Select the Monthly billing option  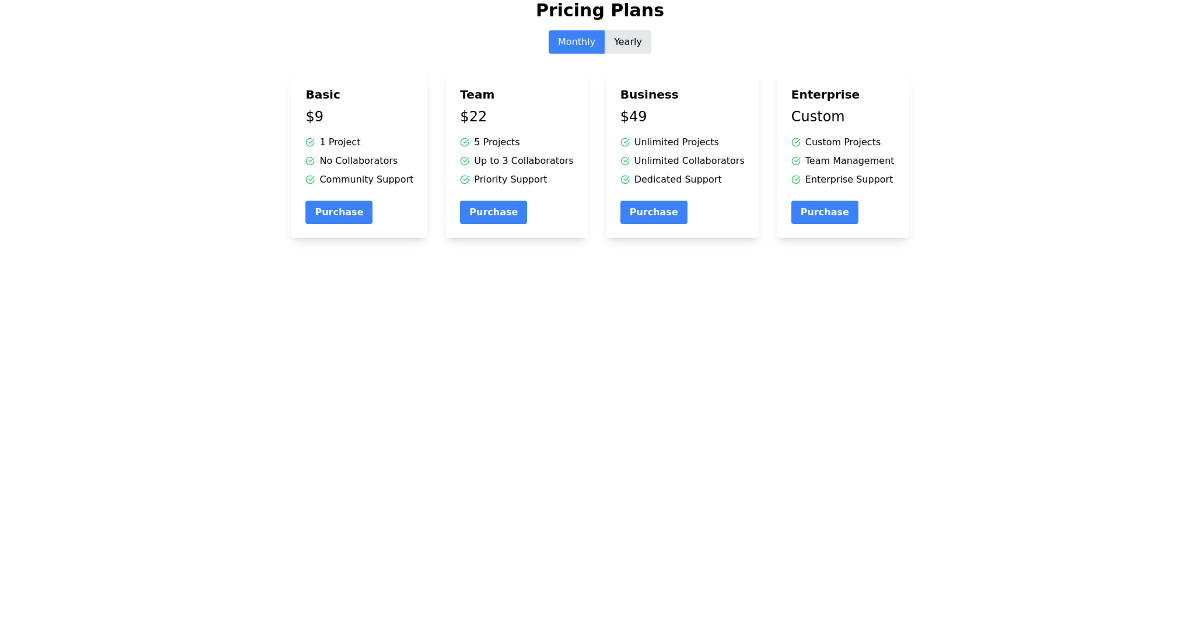point(576,41)
